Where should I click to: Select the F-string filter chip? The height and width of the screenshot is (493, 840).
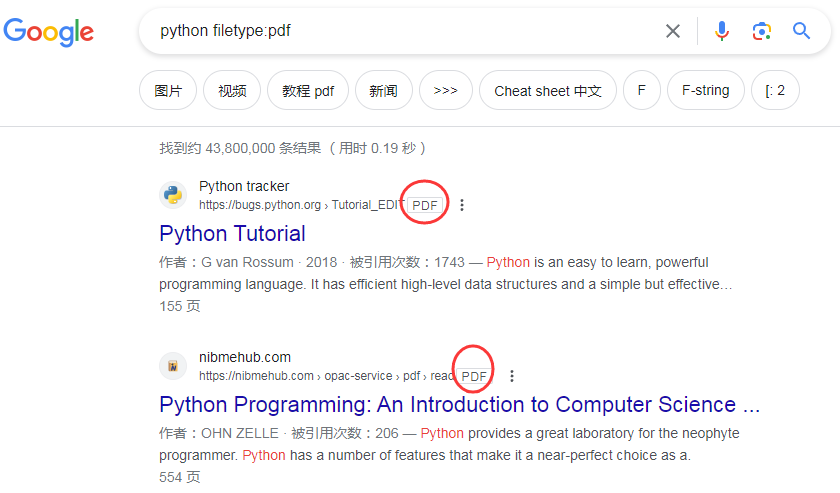706,91
